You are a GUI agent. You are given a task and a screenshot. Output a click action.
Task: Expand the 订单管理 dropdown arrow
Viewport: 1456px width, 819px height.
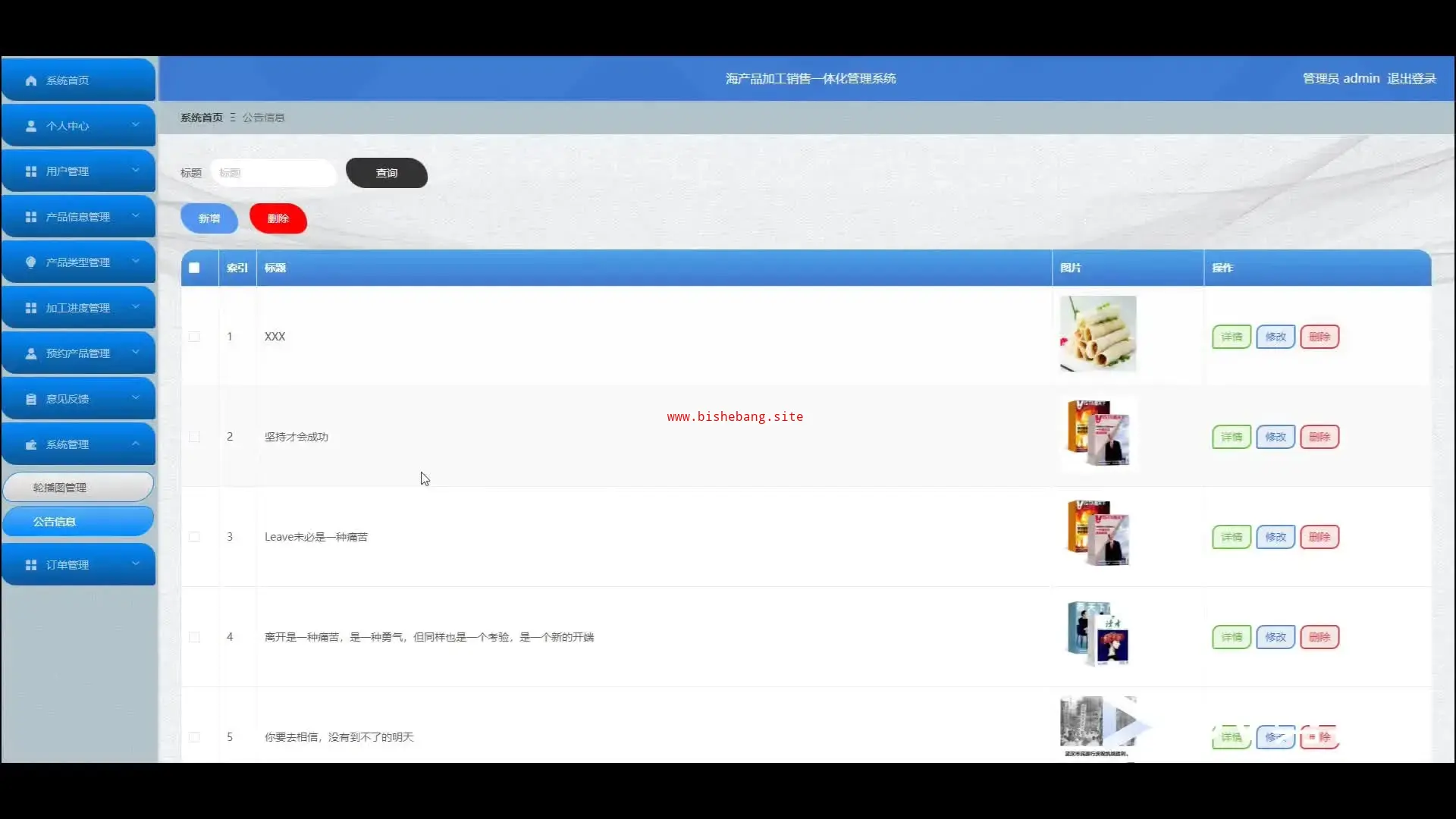pos(136,564)
